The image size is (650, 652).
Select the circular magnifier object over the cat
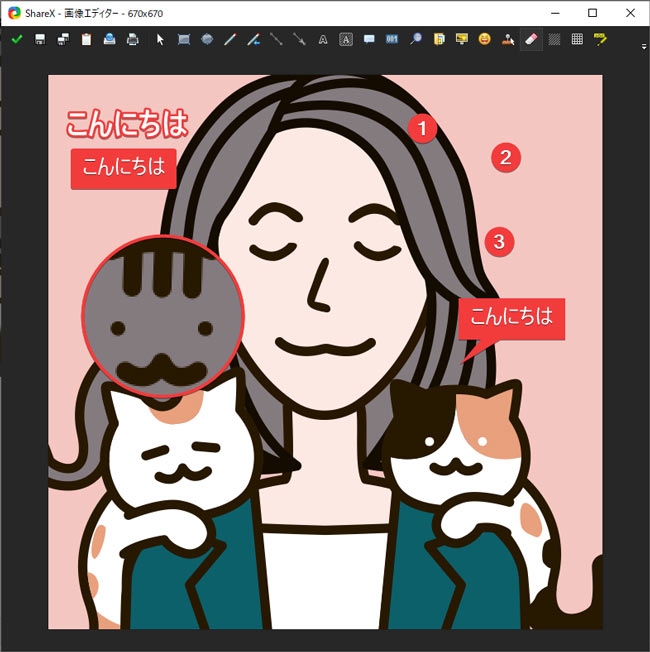click(163, 317)
